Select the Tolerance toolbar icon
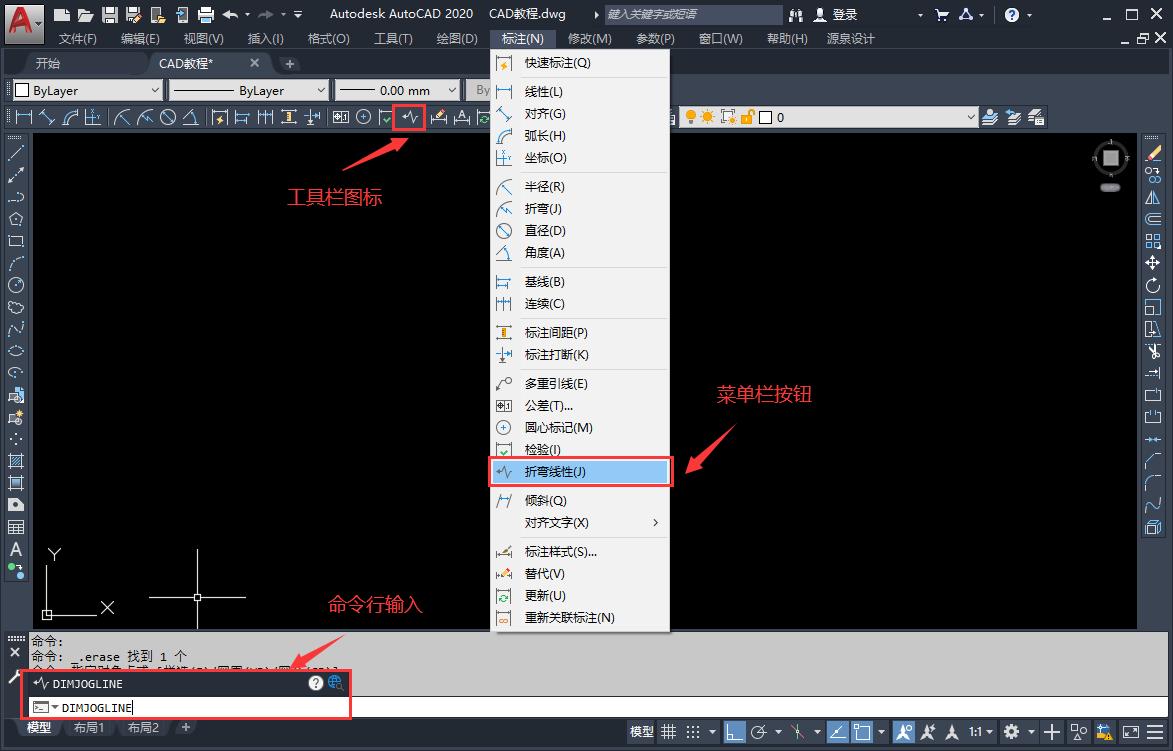 click(340, 117)
